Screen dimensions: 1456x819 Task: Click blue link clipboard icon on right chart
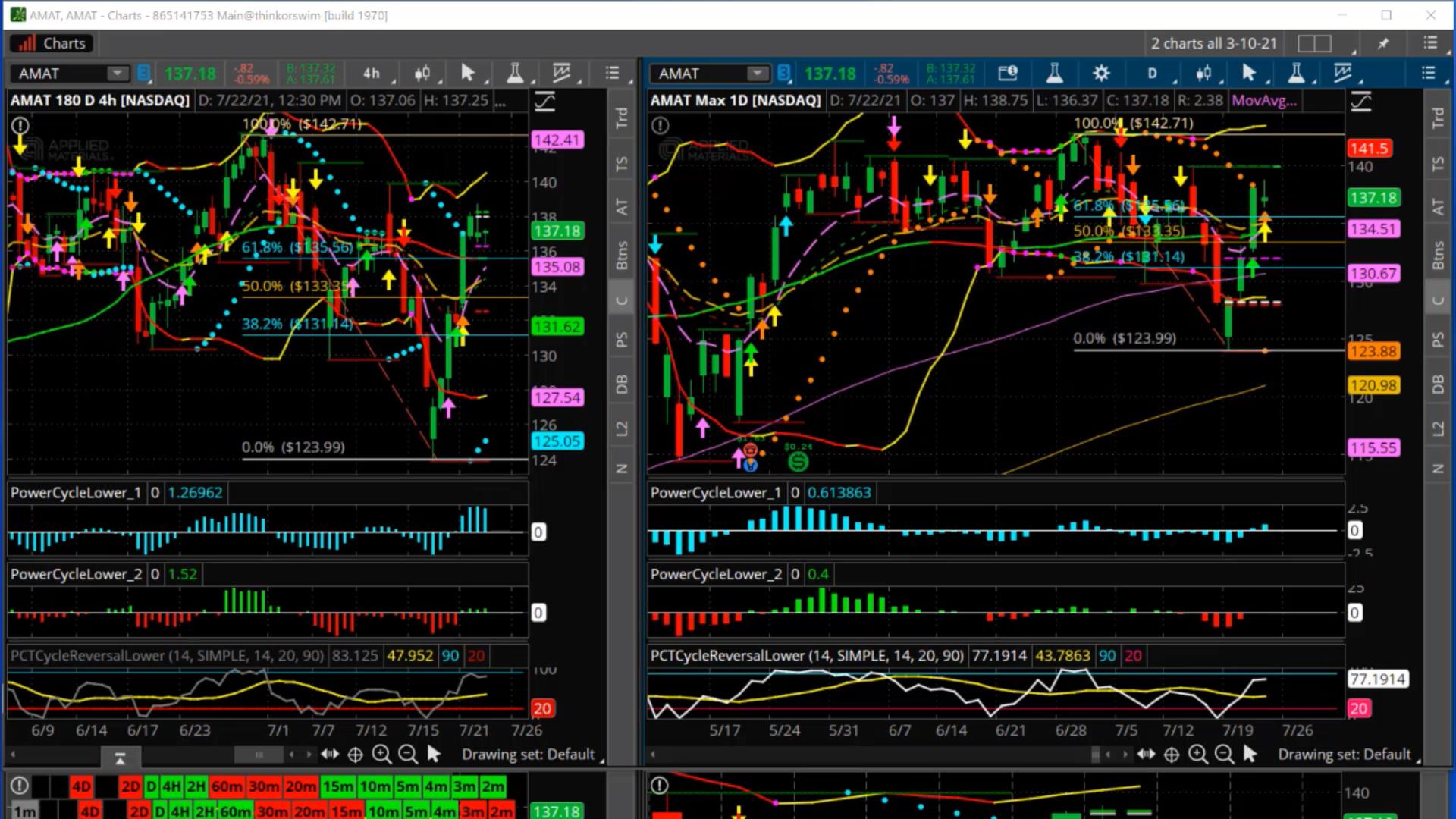[x=784, y=74]
